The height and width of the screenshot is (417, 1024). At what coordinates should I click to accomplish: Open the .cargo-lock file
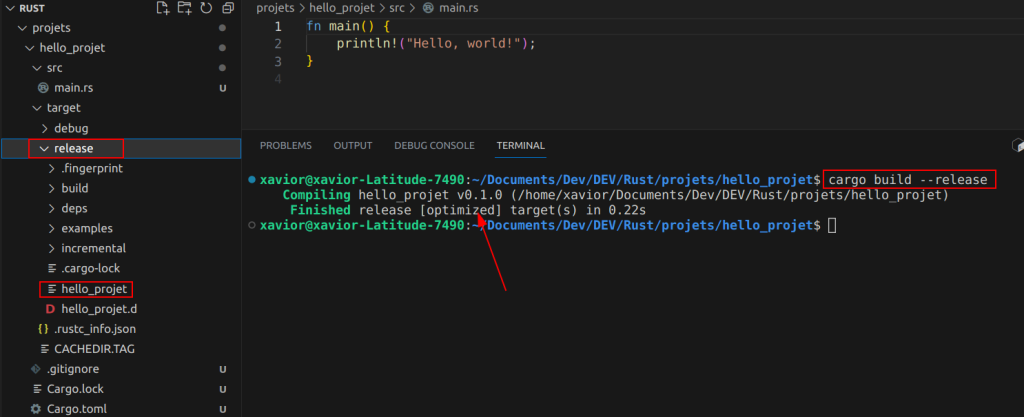pyautogui.click(x=91, y=268)
